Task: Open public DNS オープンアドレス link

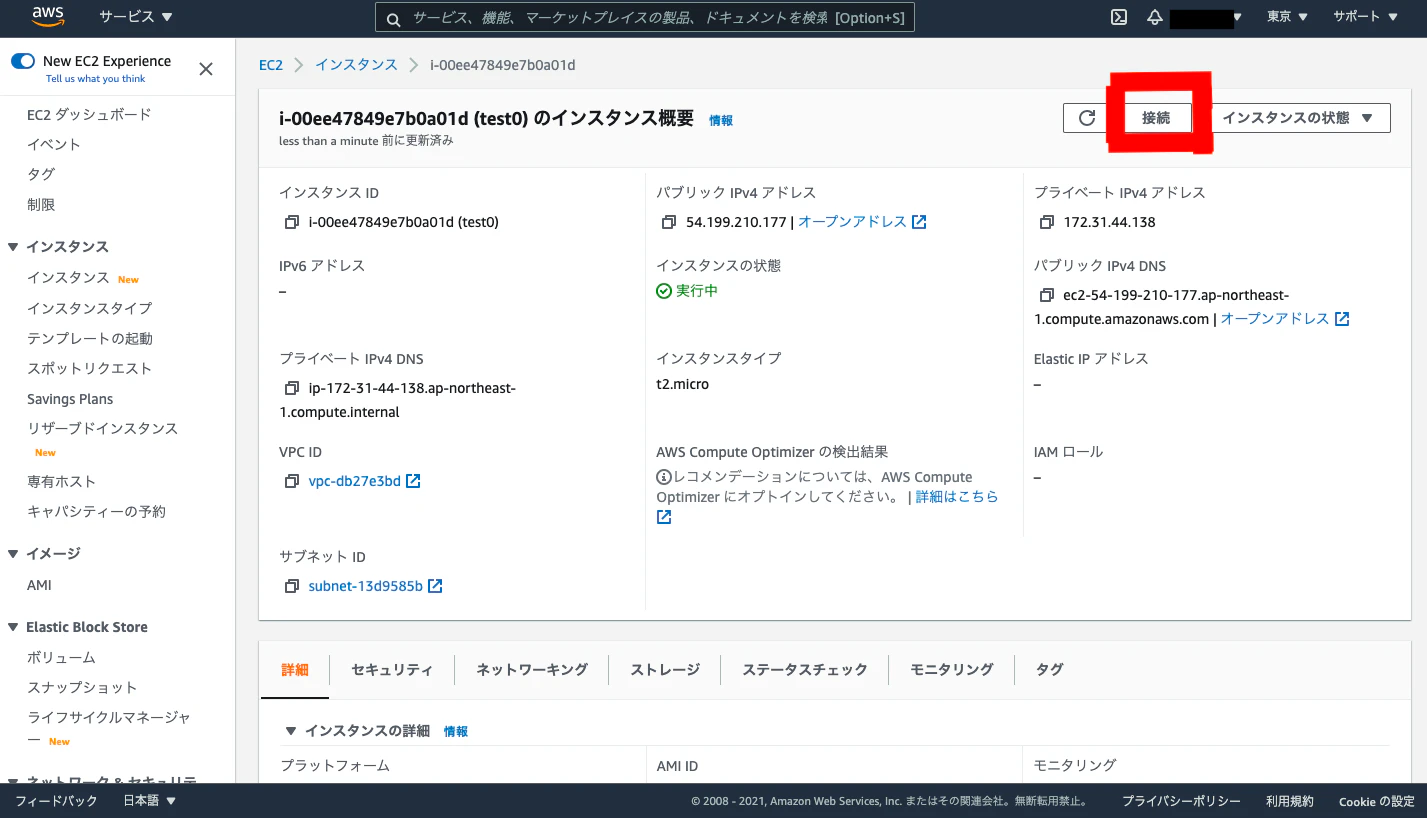Action: click(1275, 319)
